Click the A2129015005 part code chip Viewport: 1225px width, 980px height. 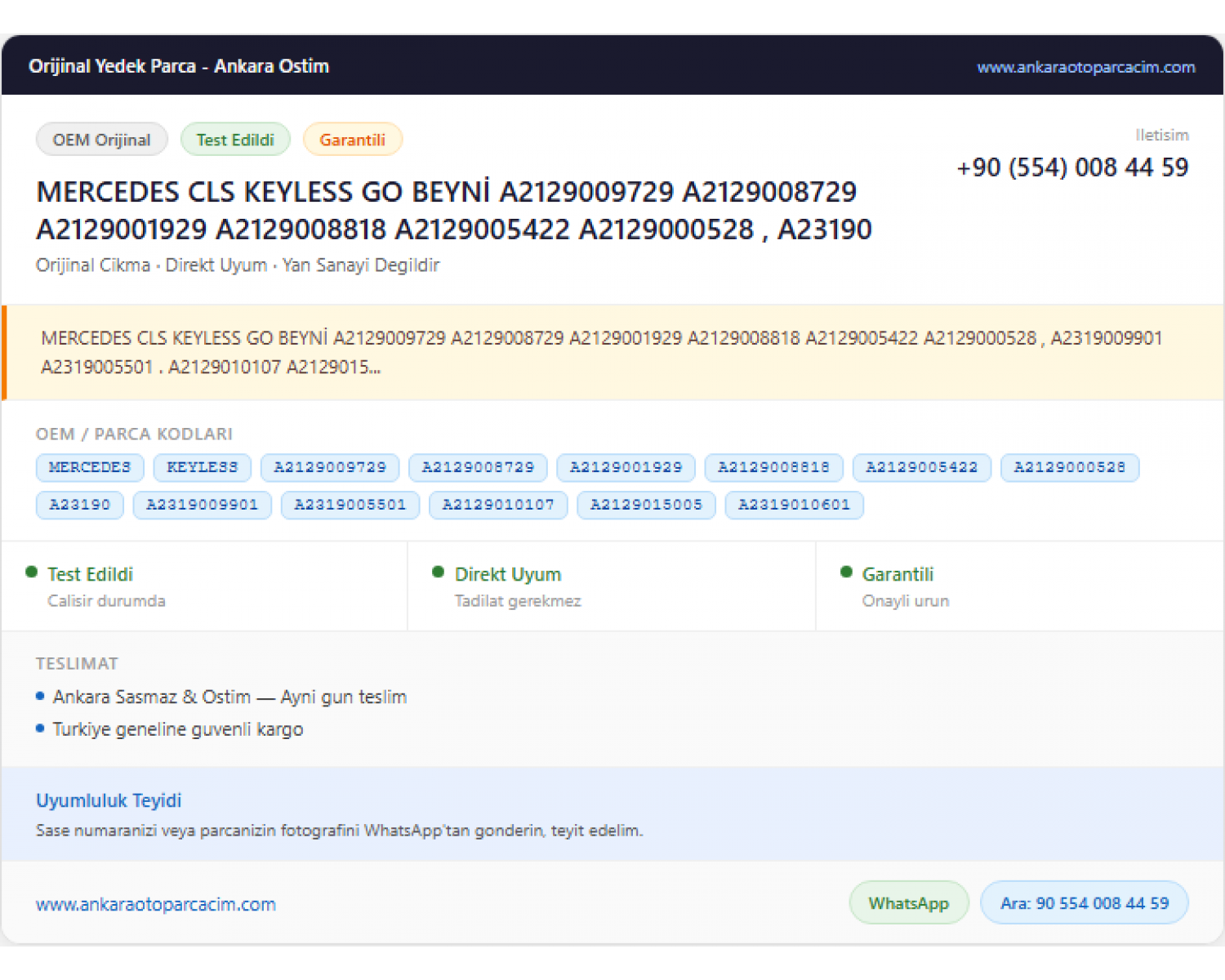click(x=647, y=505)
